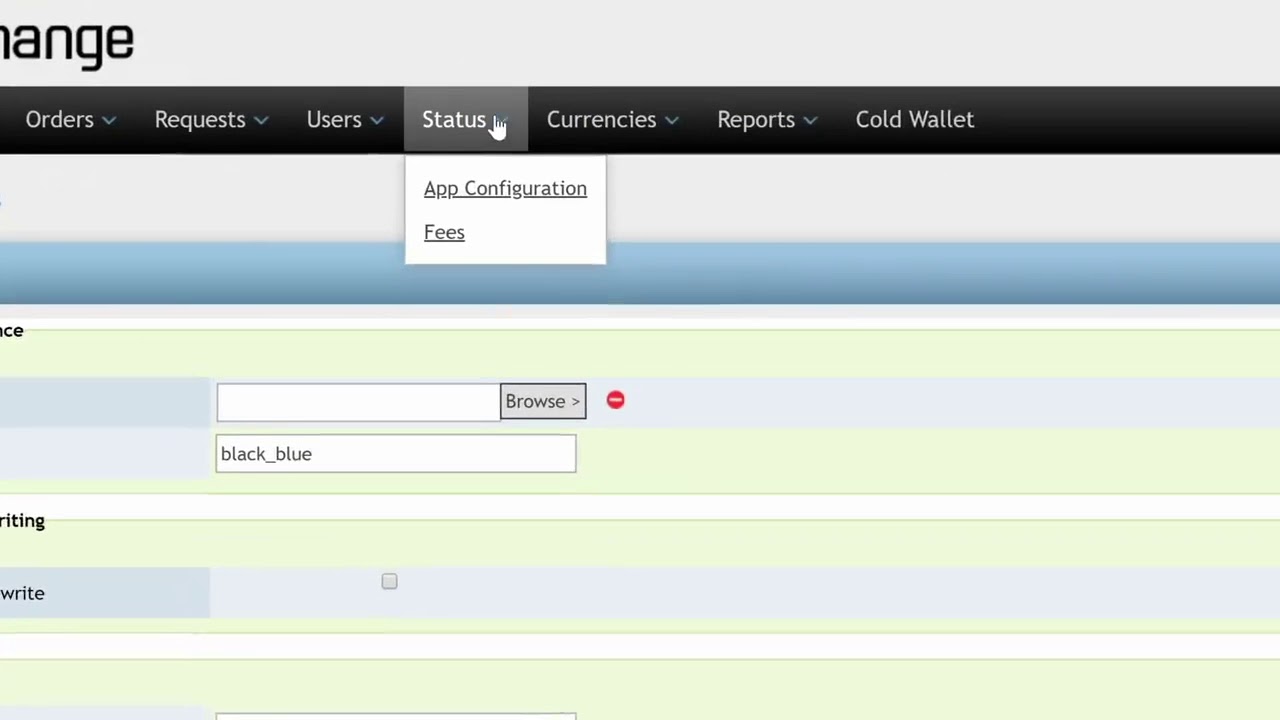Open the Requests menu

click(x=211, y=120)
